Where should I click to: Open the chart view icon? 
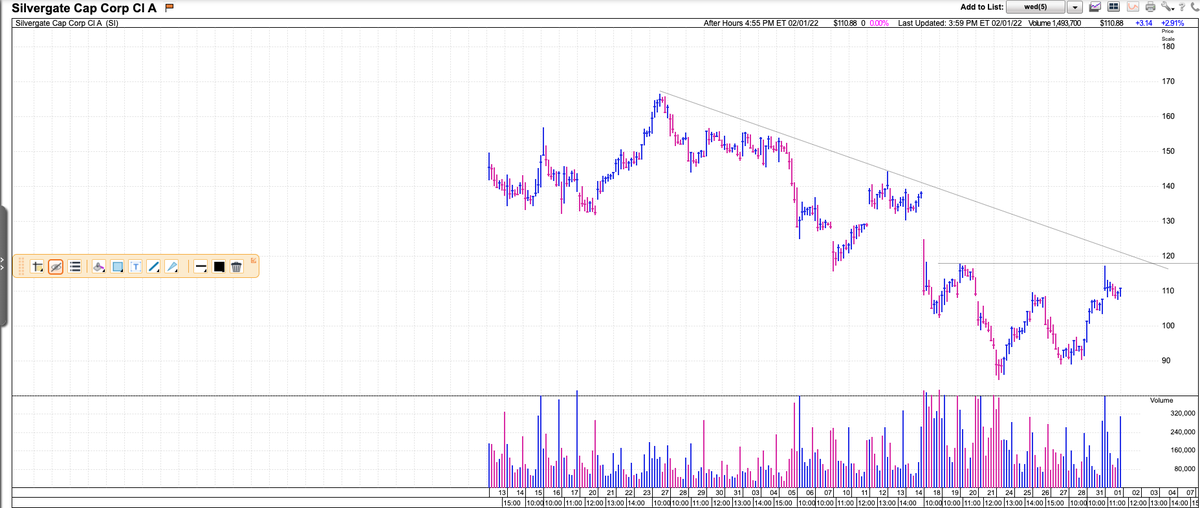pos(1095,7)
